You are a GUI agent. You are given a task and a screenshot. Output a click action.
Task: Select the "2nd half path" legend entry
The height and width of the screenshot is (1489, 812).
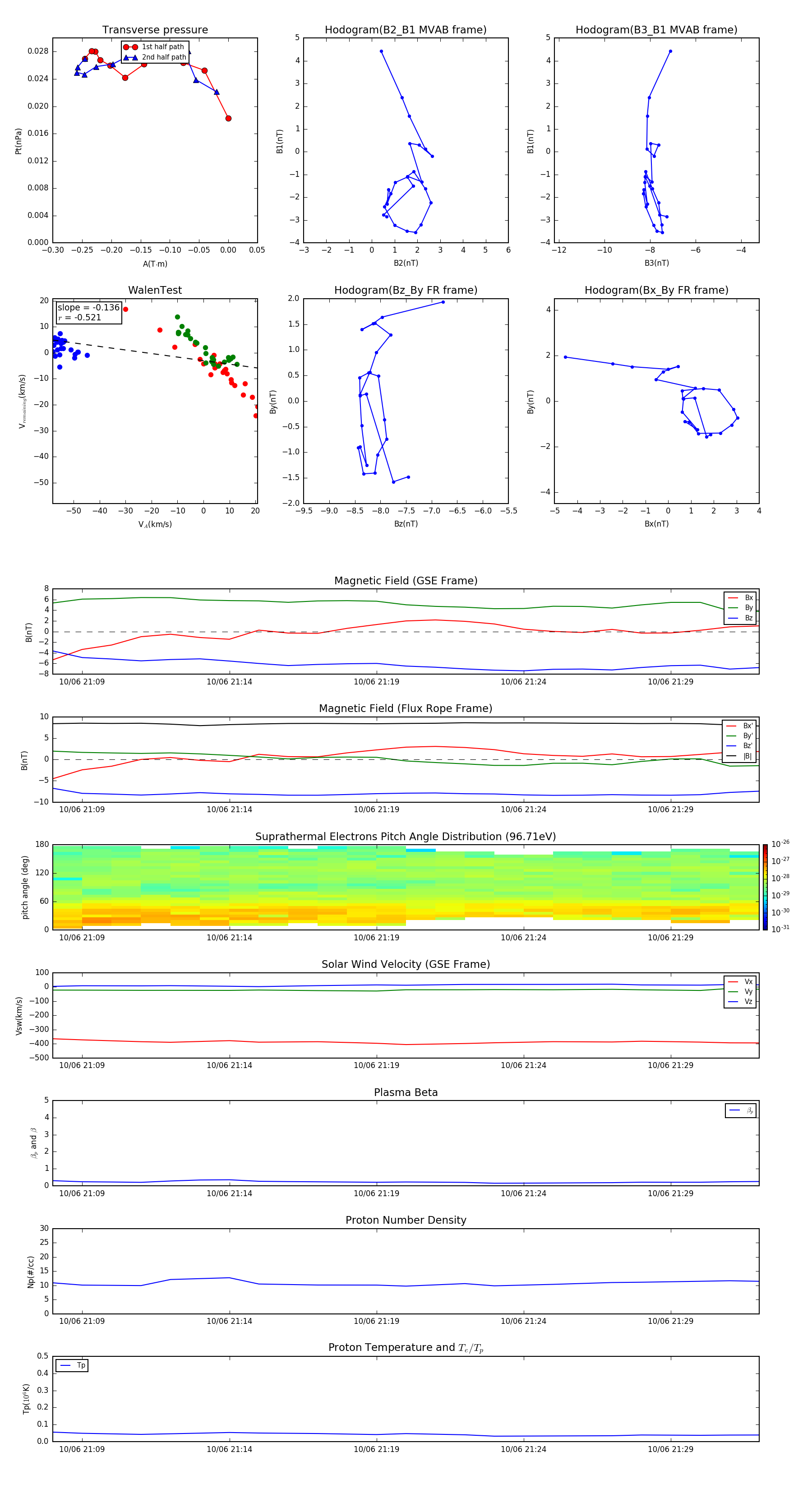click(154, 57)
